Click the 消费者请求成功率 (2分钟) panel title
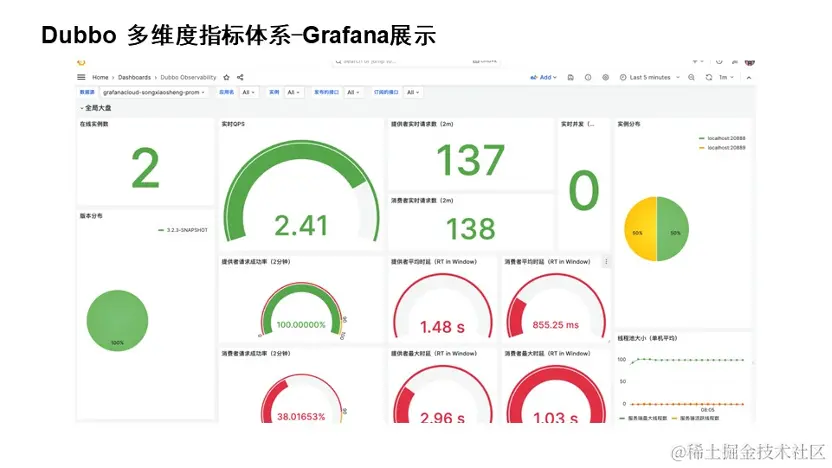Image resolution: width=832 pixels, height=468 pixels. pos(256,353)
